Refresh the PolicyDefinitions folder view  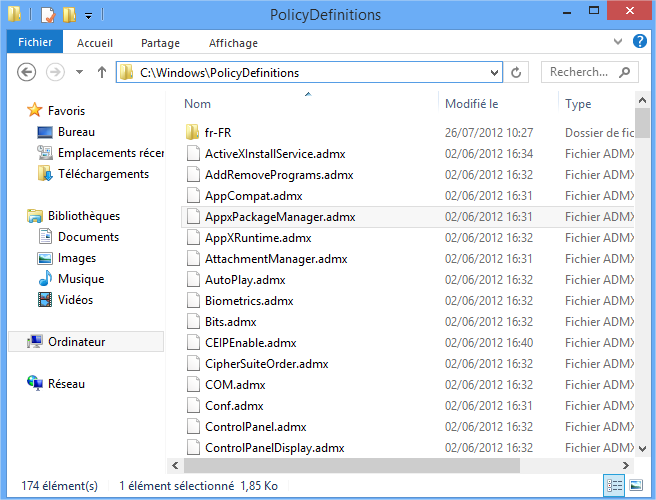pyautogui.click(x=516, y=73)
